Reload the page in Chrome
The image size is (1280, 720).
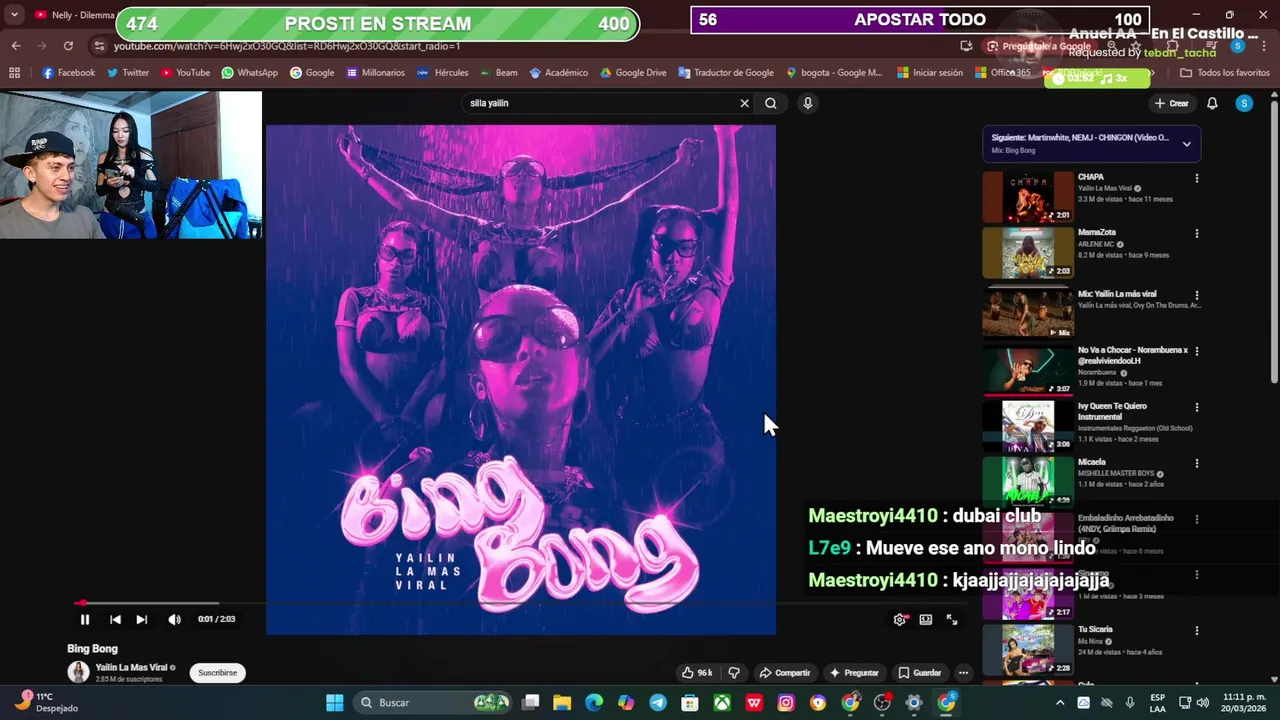click(68, 46)
